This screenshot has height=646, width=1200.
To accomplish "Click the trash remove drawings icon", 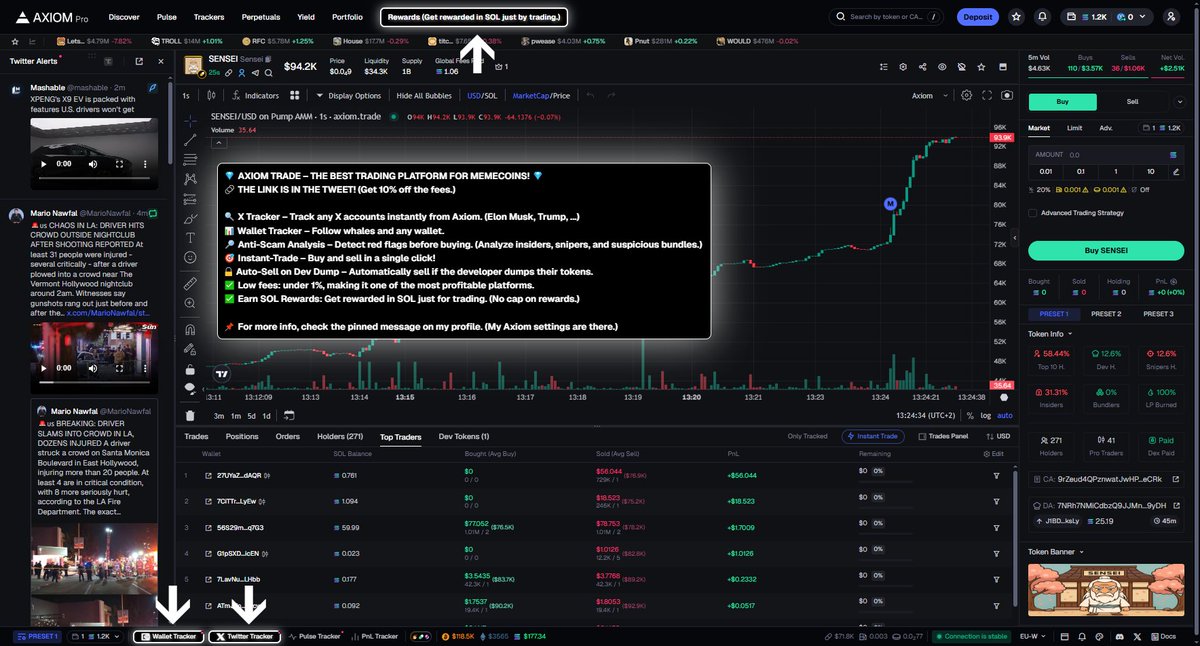I will (190, 416).
